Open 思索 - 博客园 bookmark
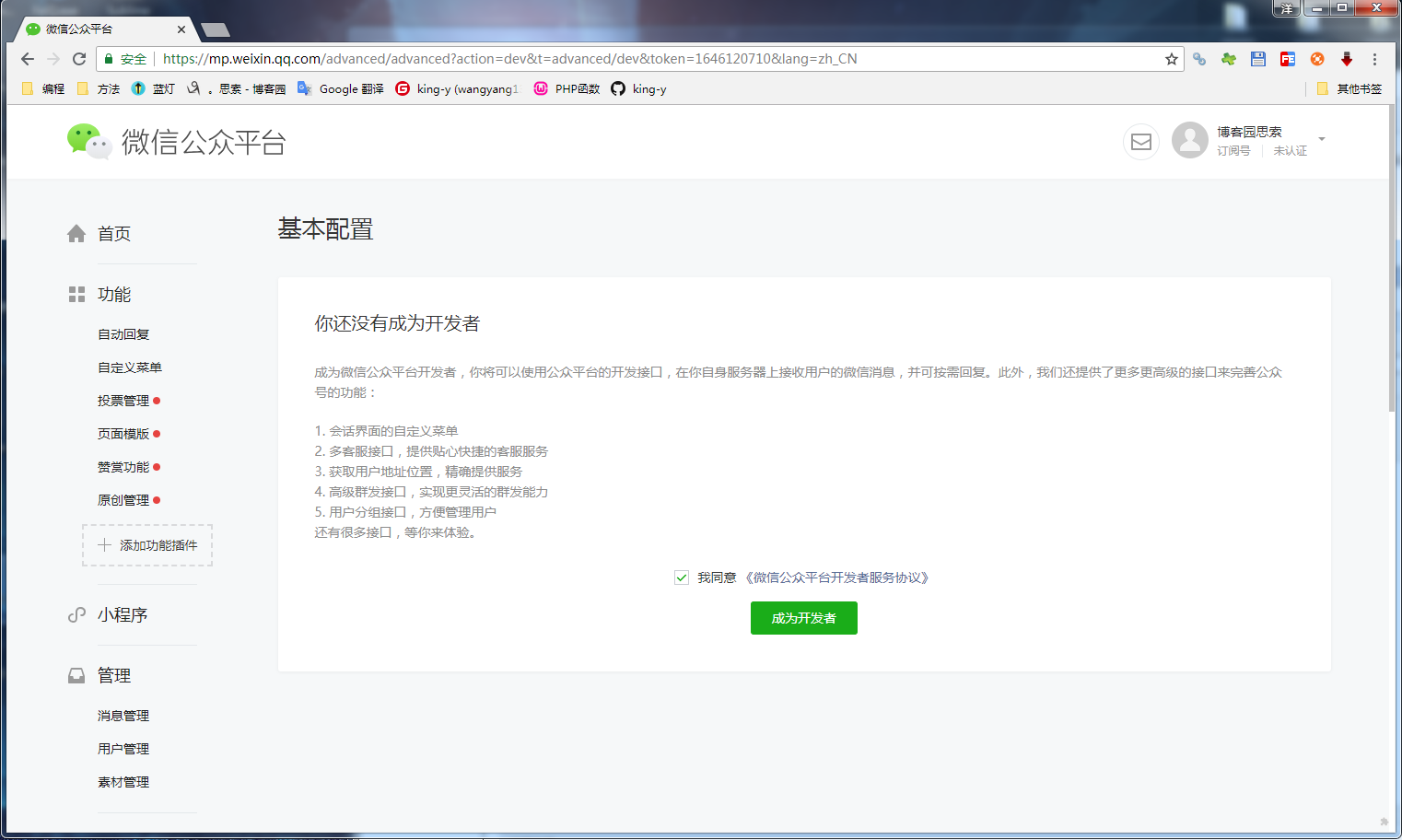1402x840 pixels. pyautogui.click(x=237, y=89)
